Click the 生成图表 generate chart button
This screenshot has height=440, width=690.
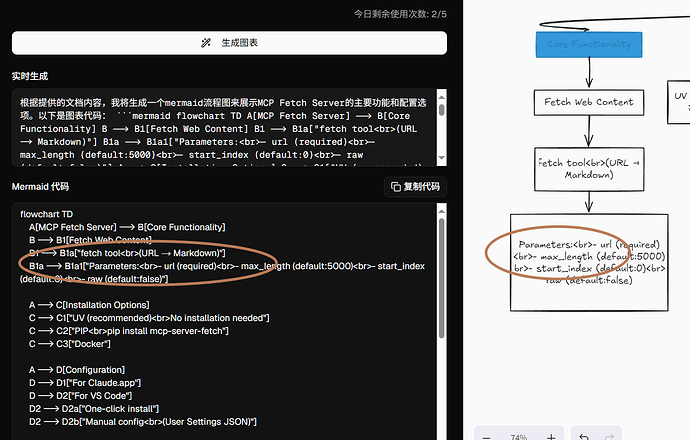pos(229,43)
